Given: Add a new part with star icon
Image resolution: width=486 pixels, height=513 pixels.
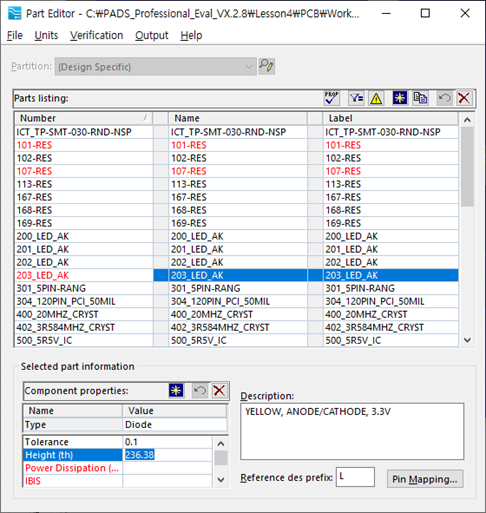Looking at the screenshot, I should coord(400,98).
